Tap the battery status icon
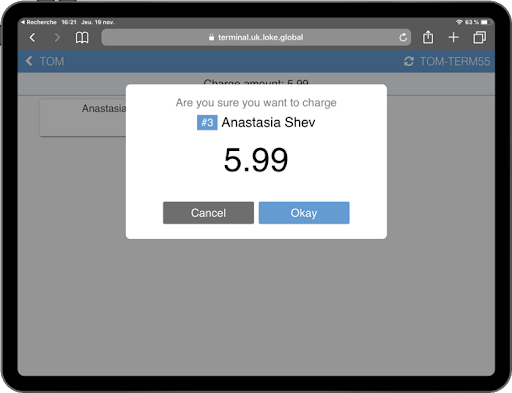The image size is (512, 393). coord(486,22)
